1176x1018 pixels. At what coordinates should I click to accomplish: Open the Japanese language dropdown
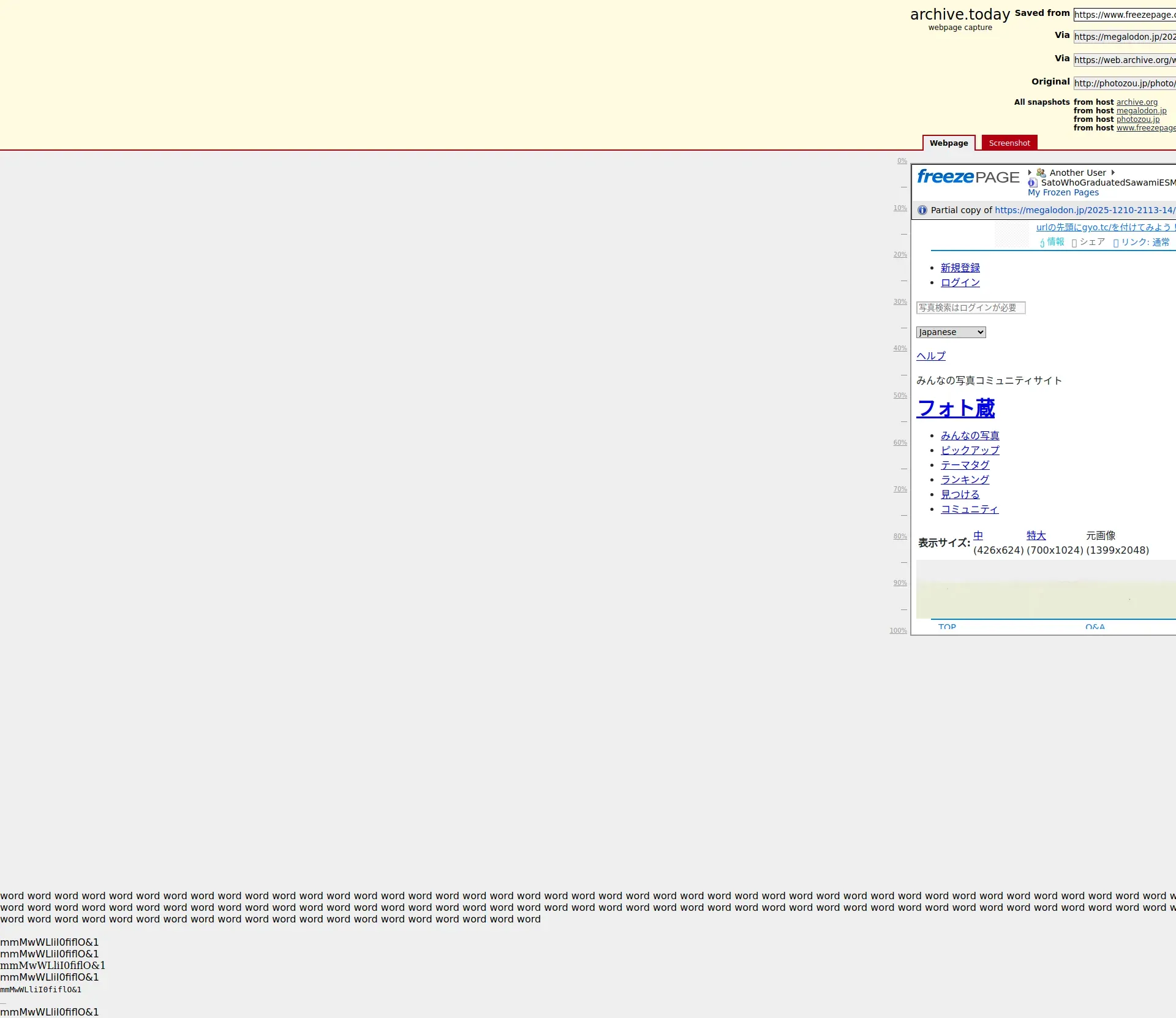pyautogui.click(x=951, y=332)
